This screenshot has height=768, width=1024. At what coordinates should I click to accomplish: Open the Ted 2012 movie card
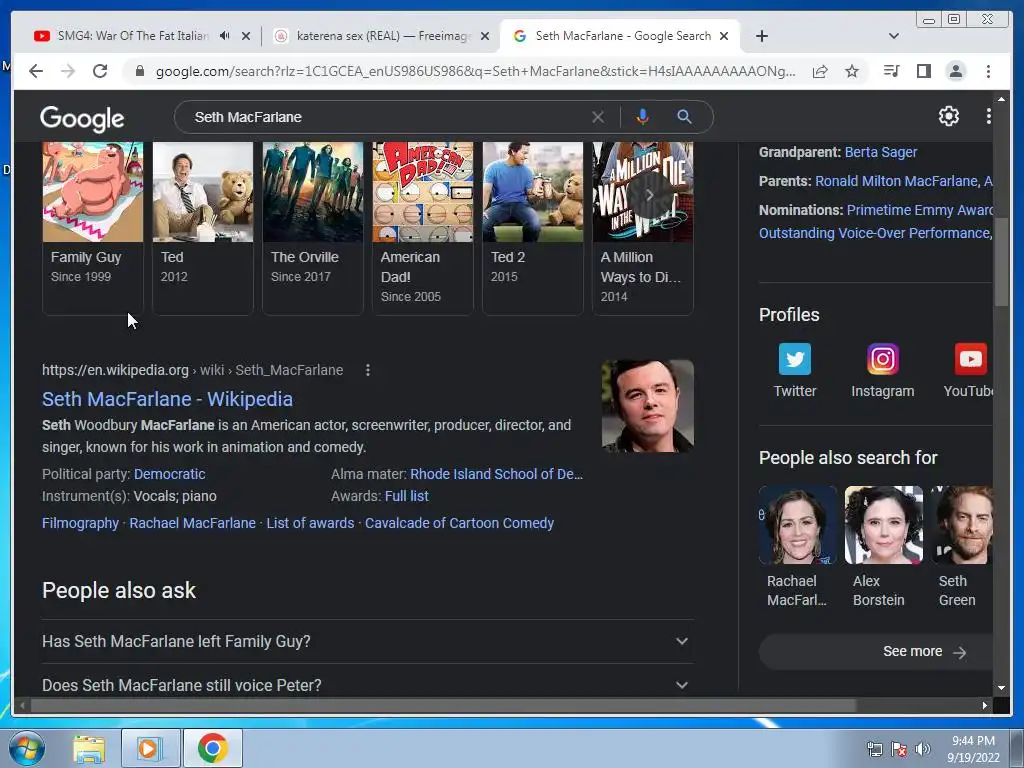tap(202, 229)
